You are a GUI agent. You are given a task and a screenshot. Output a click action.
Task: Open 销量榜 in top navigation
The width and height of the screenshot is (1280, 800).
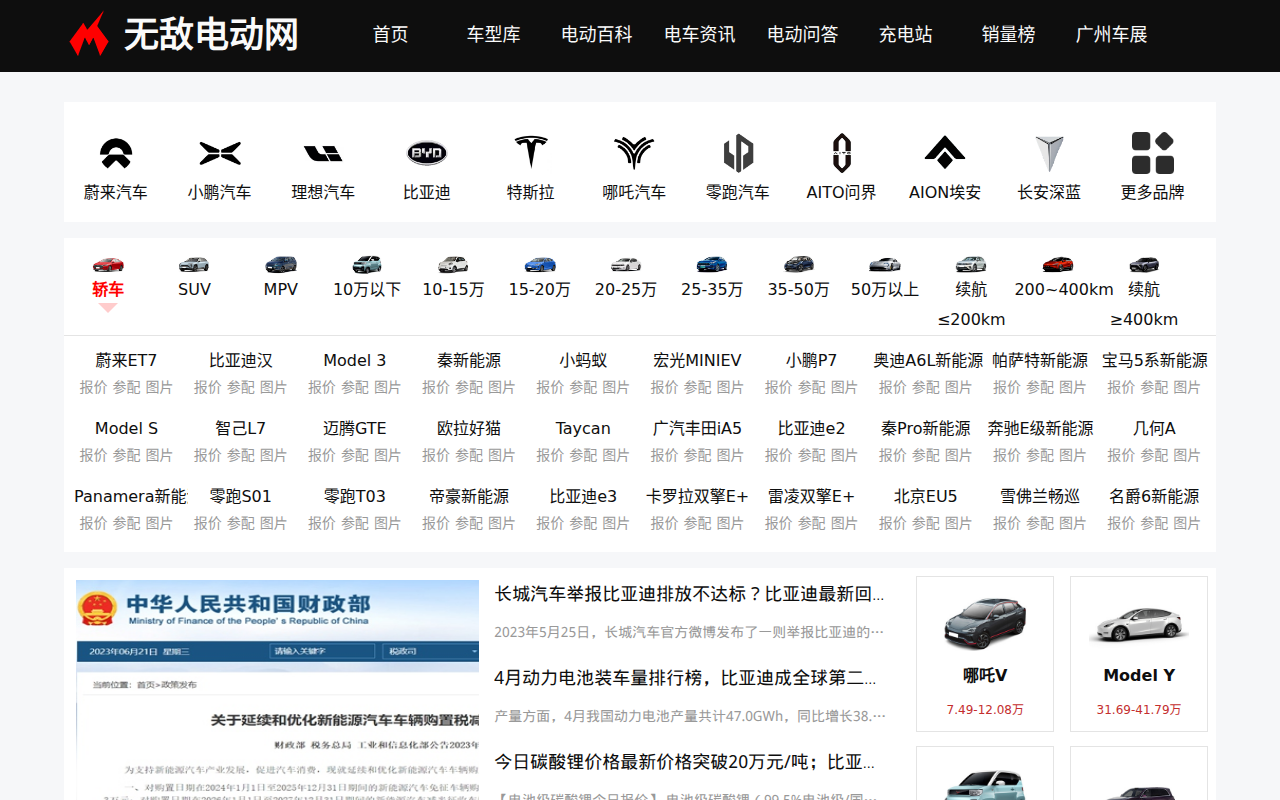pos(1009,35)
